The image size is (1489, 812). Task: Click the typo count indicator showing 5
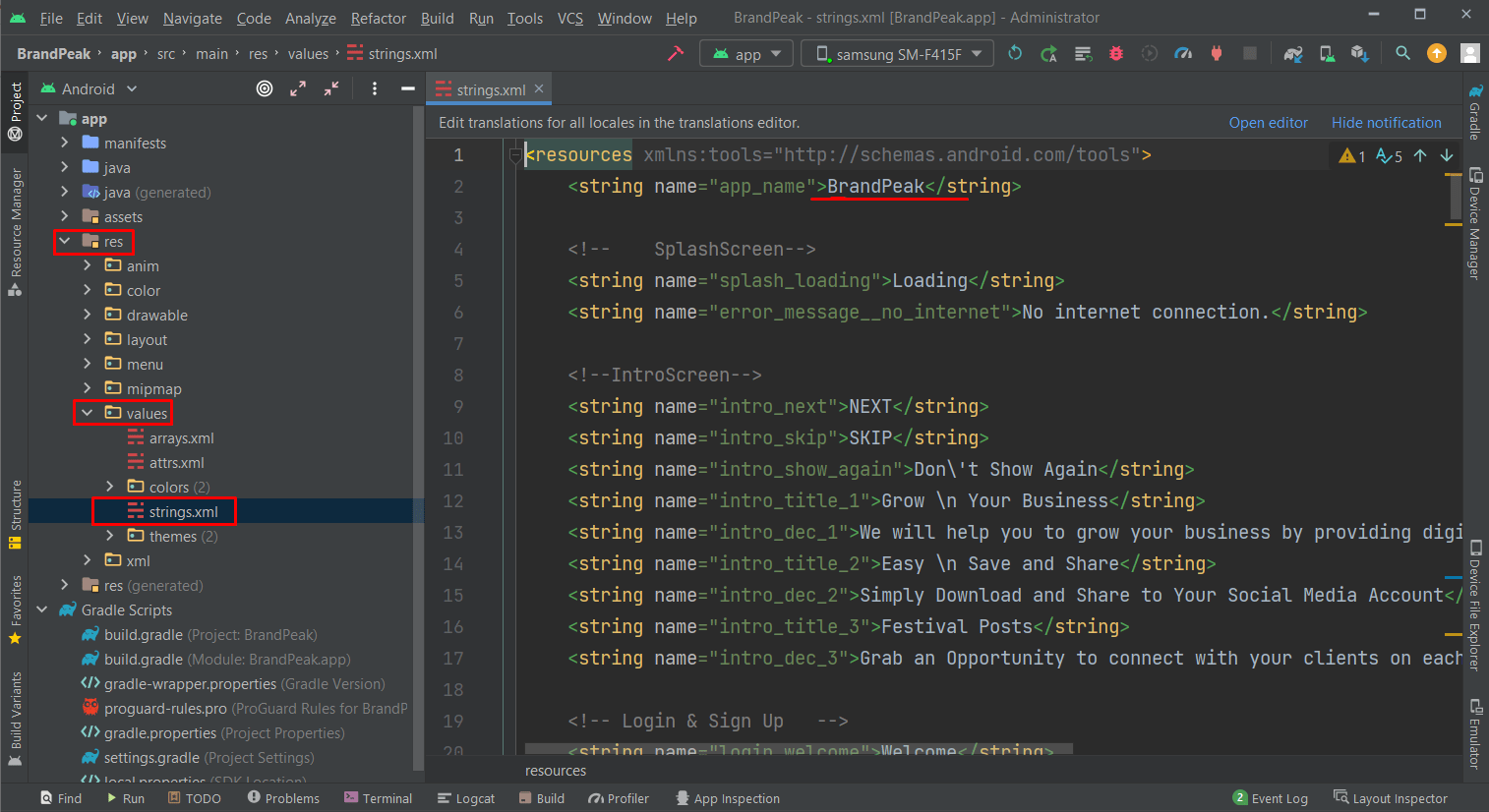1389,155
